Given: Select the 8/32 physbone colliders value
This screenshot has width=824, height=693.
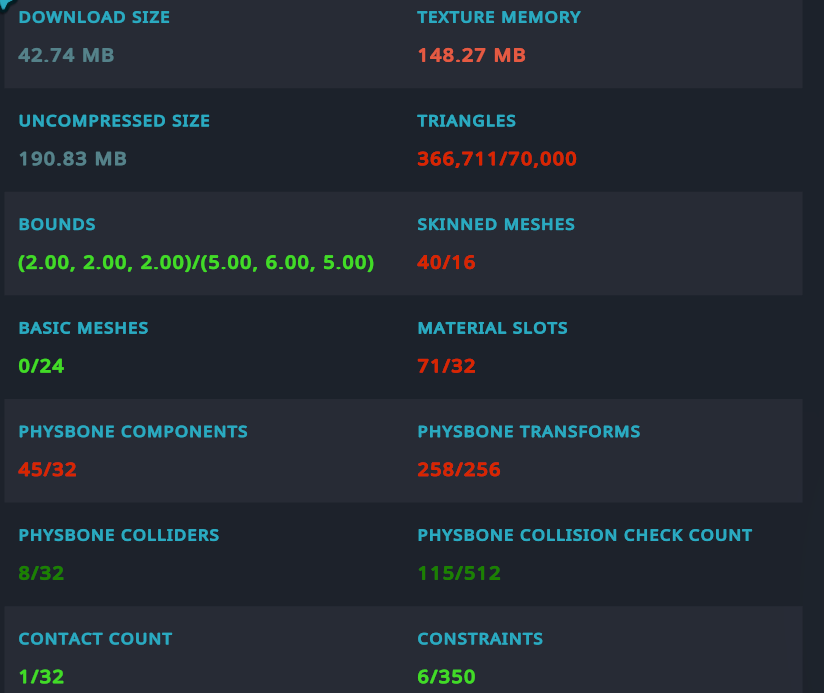Looking at the screenshot, I should [x=41, y=573].
